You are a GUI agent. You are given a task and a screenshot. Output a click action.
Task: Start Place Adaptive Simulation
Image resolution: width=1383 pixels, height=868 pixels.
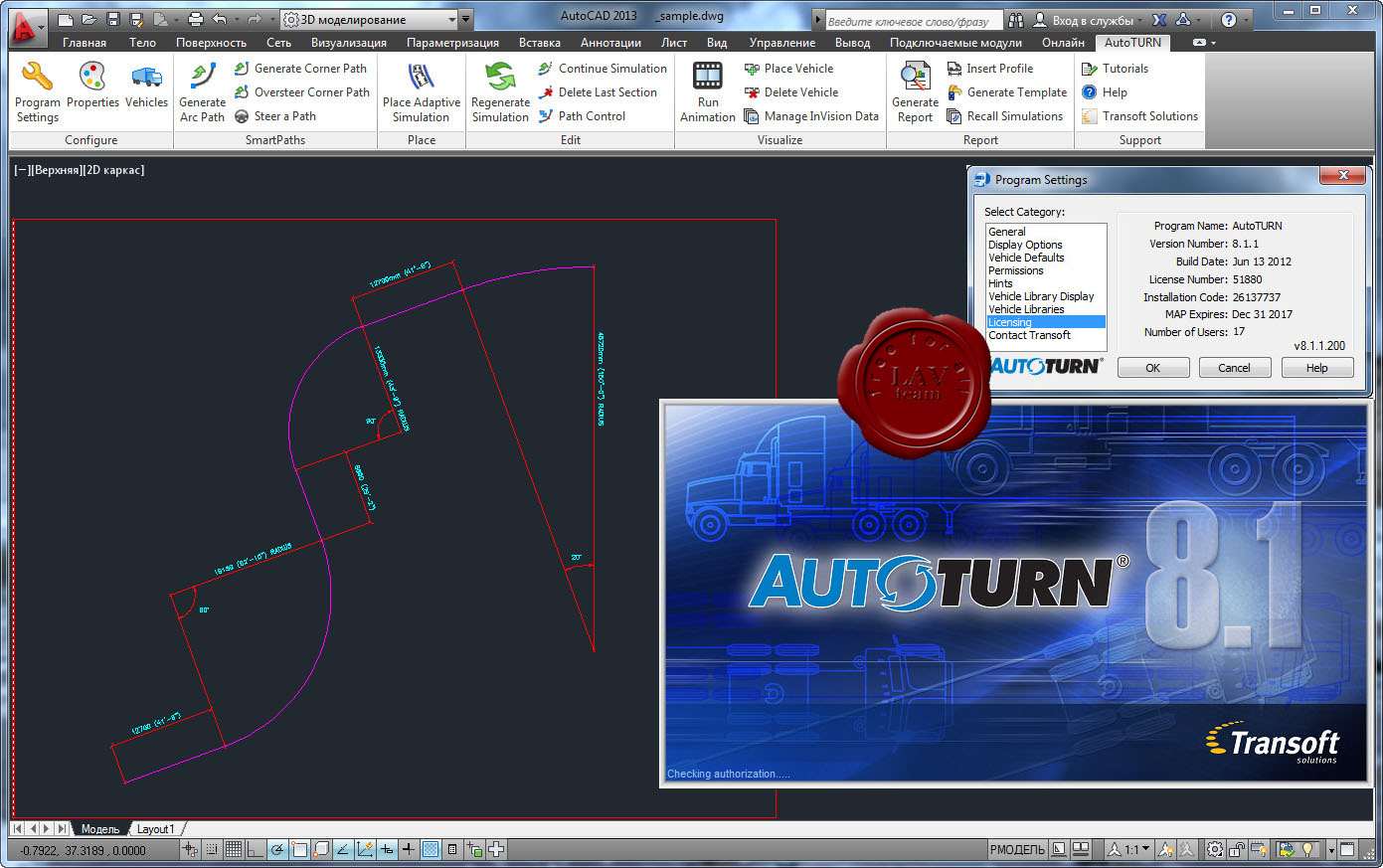pos(422,91)
